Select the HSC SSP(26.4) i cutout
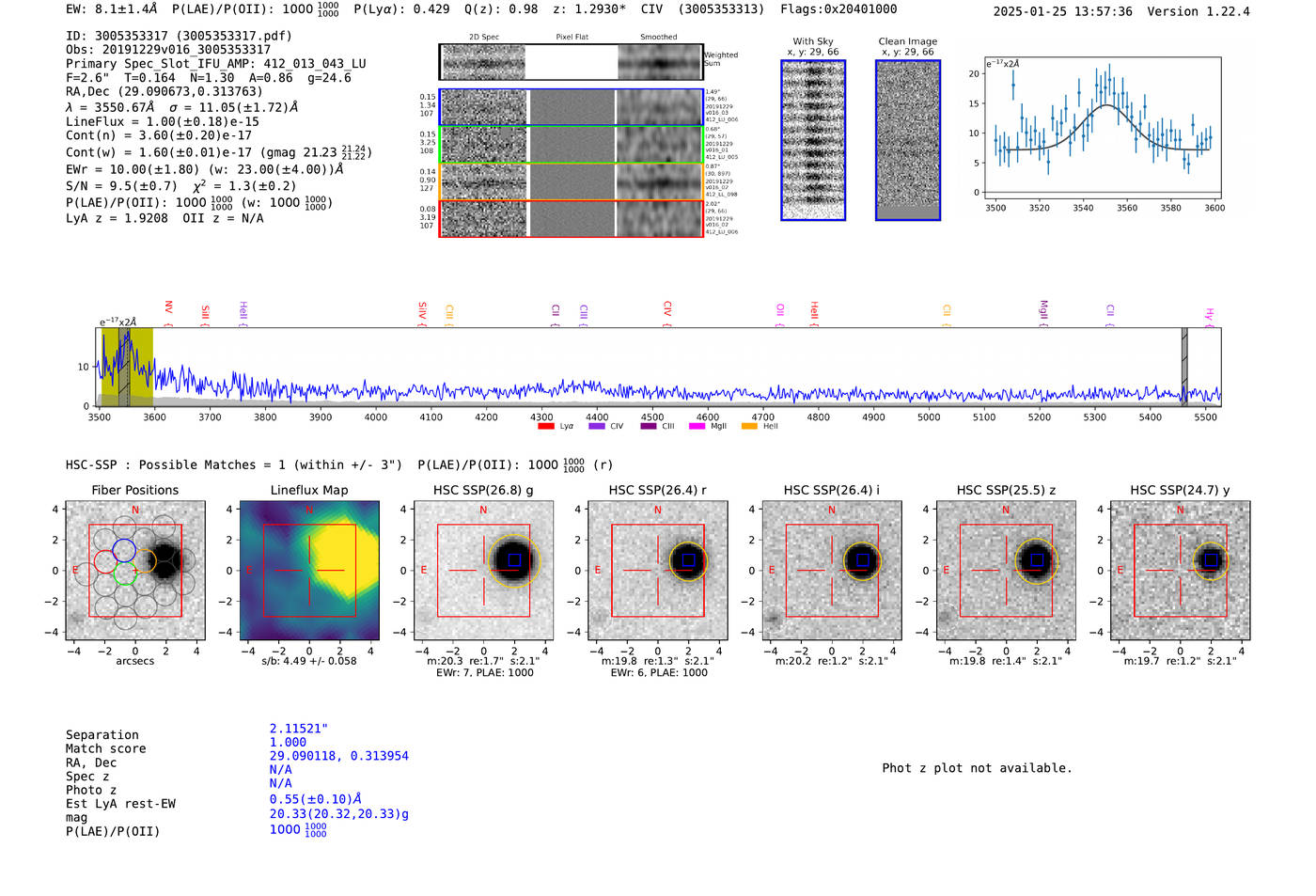This screenshot has height=896, width=1316. [x=832, y=571]
